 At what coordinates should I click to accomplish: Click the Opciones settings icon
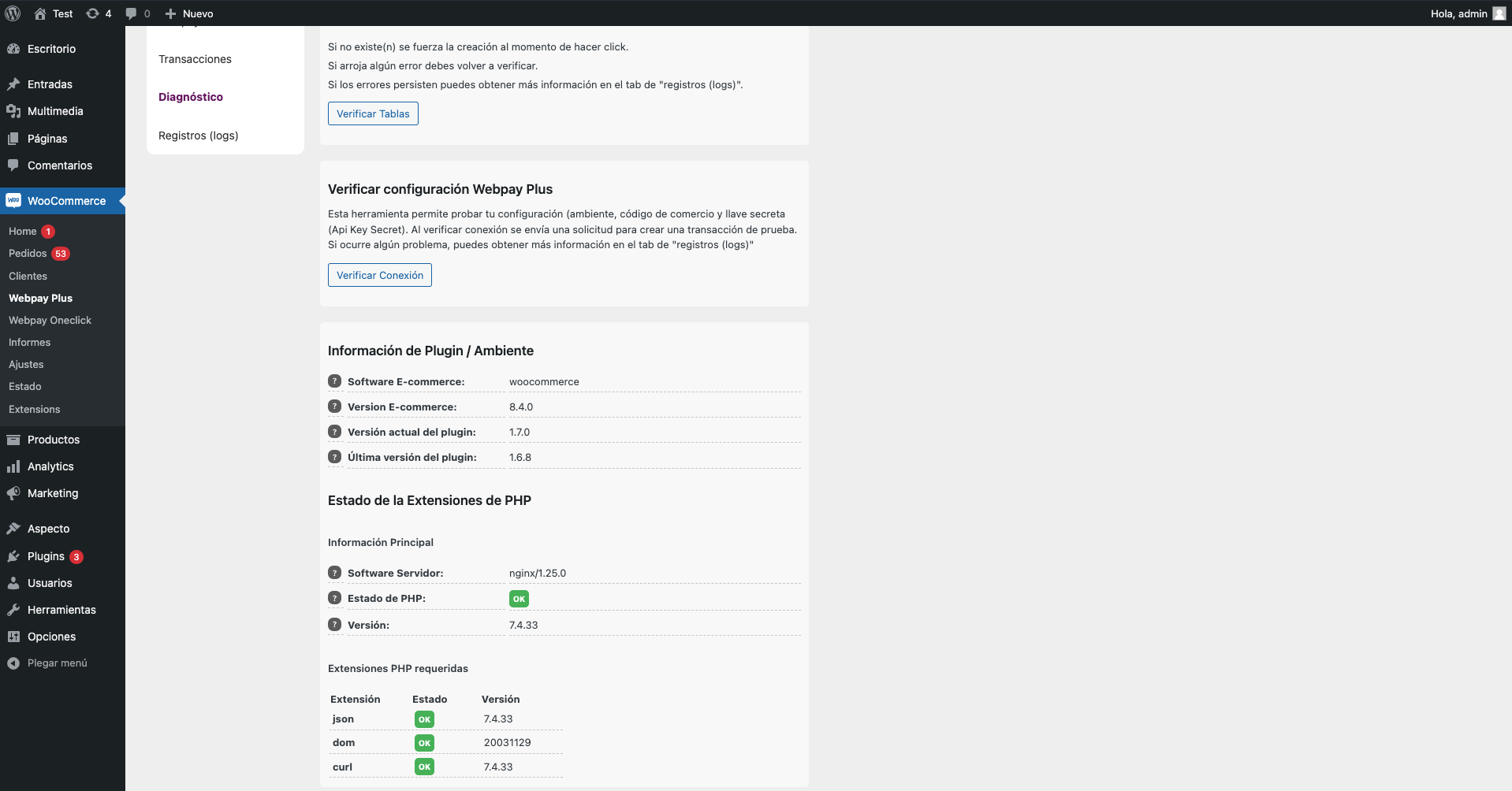[x=13, y=637]
